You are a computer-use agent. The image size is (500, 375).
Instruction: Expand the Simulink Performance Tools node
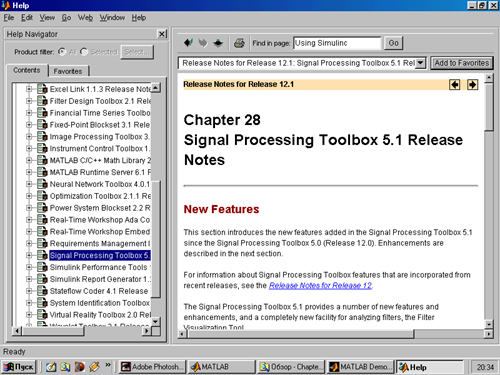tap(29, 267)
